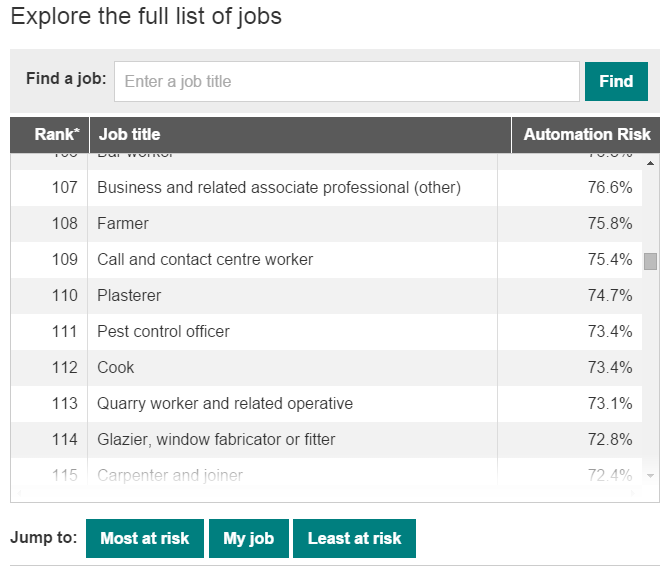The width and height of the screenshot is (668, 574).
Task: Click the Automation Risk column header
Action: click(x=586, y=134)
